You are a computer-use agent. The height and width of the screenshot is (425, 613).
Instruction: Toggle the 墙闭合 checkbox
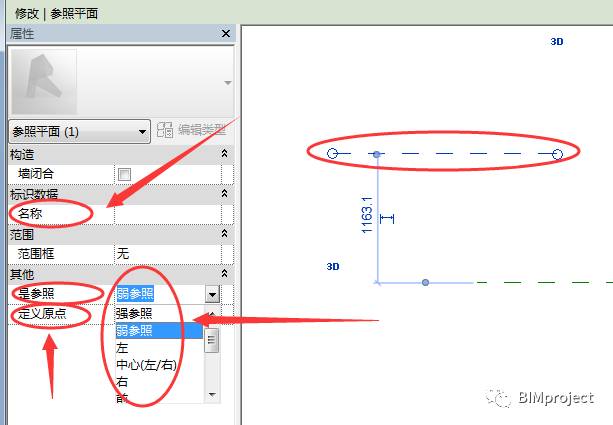click(124, 174)
